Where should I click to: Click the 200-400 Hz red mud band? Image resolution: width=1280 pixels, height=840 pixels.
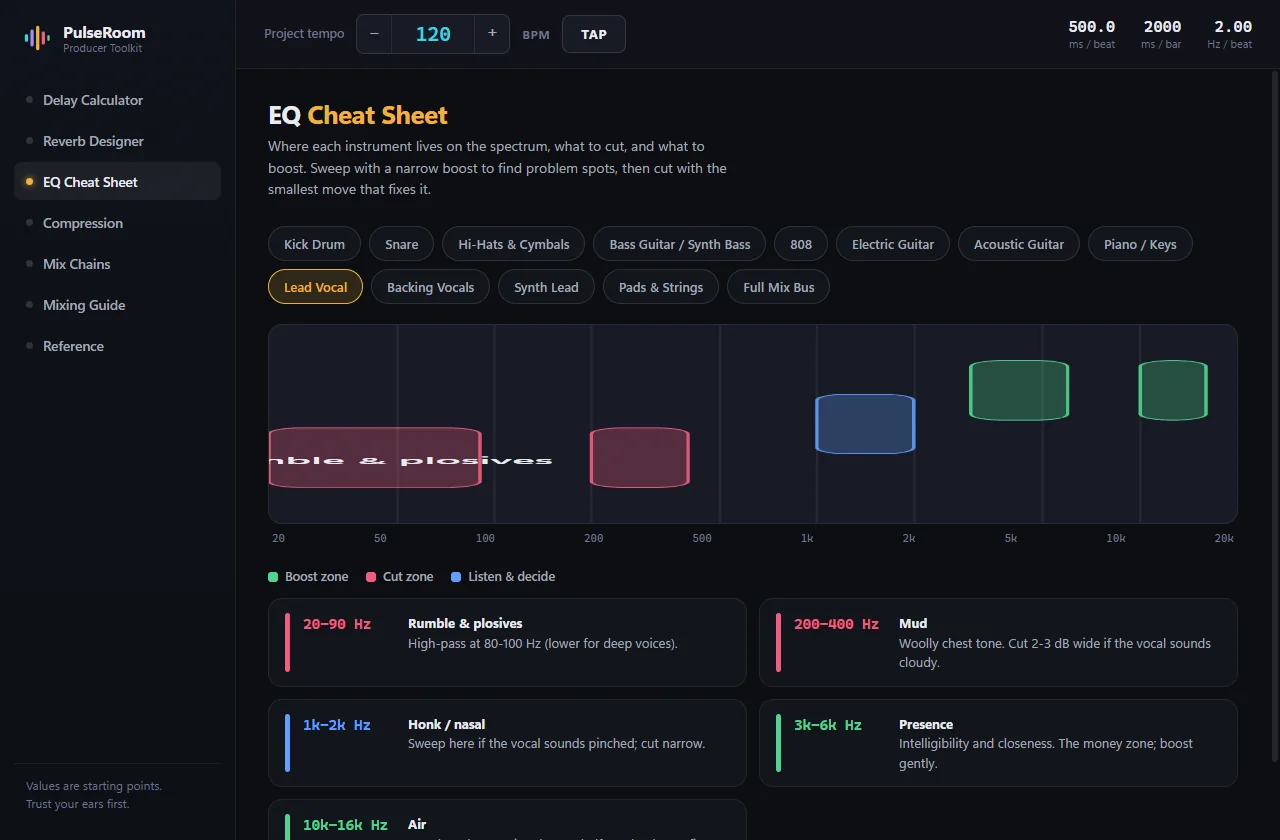[640, 458]
